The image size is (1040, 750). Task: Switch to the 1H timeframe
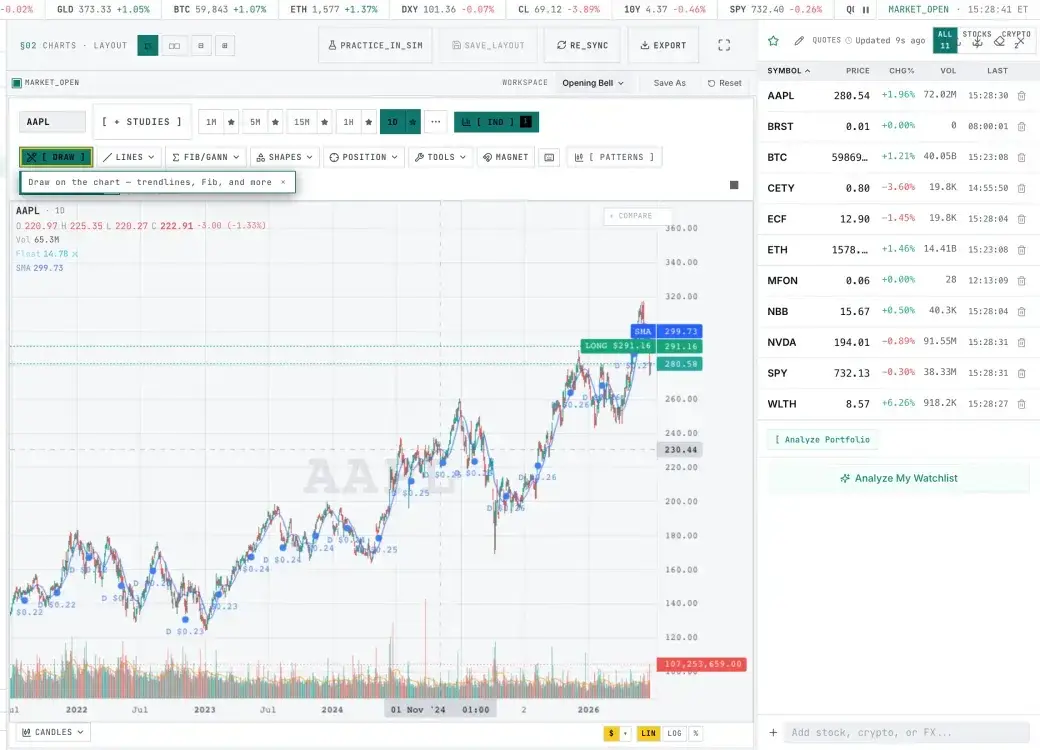[x=349, y=122]
